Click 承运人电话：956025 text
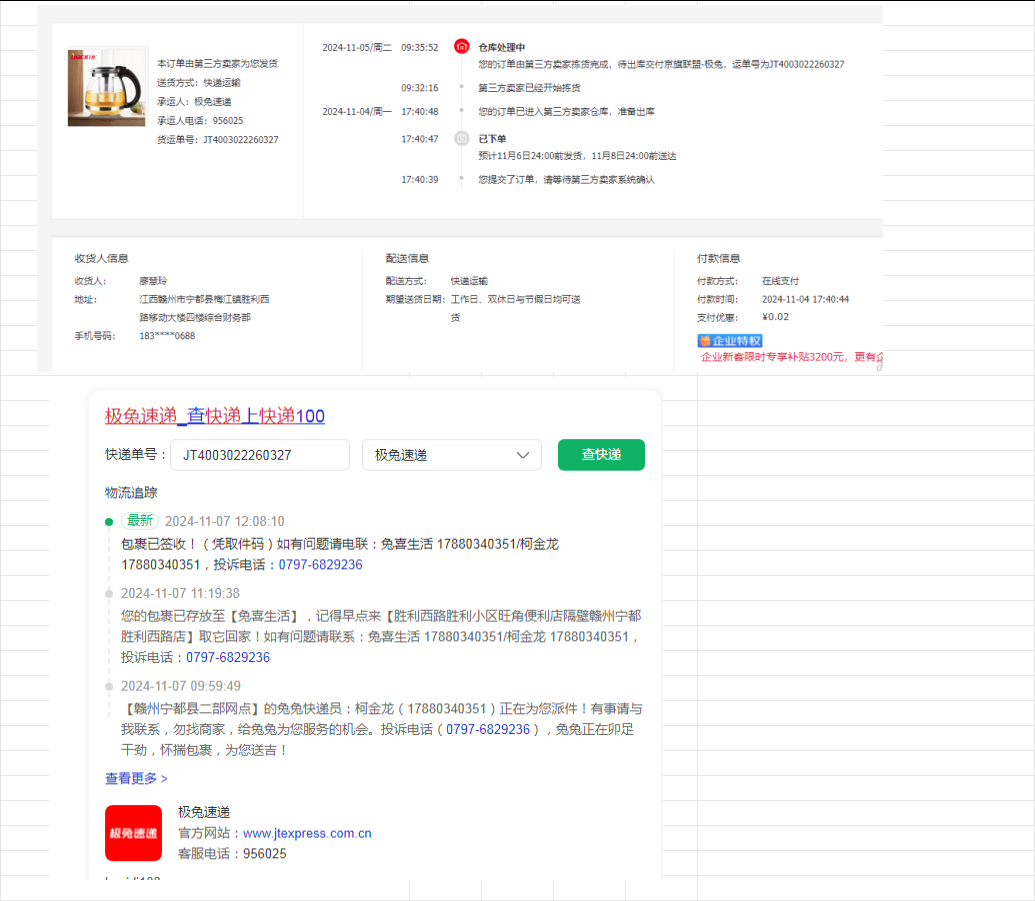 [200, 121]
